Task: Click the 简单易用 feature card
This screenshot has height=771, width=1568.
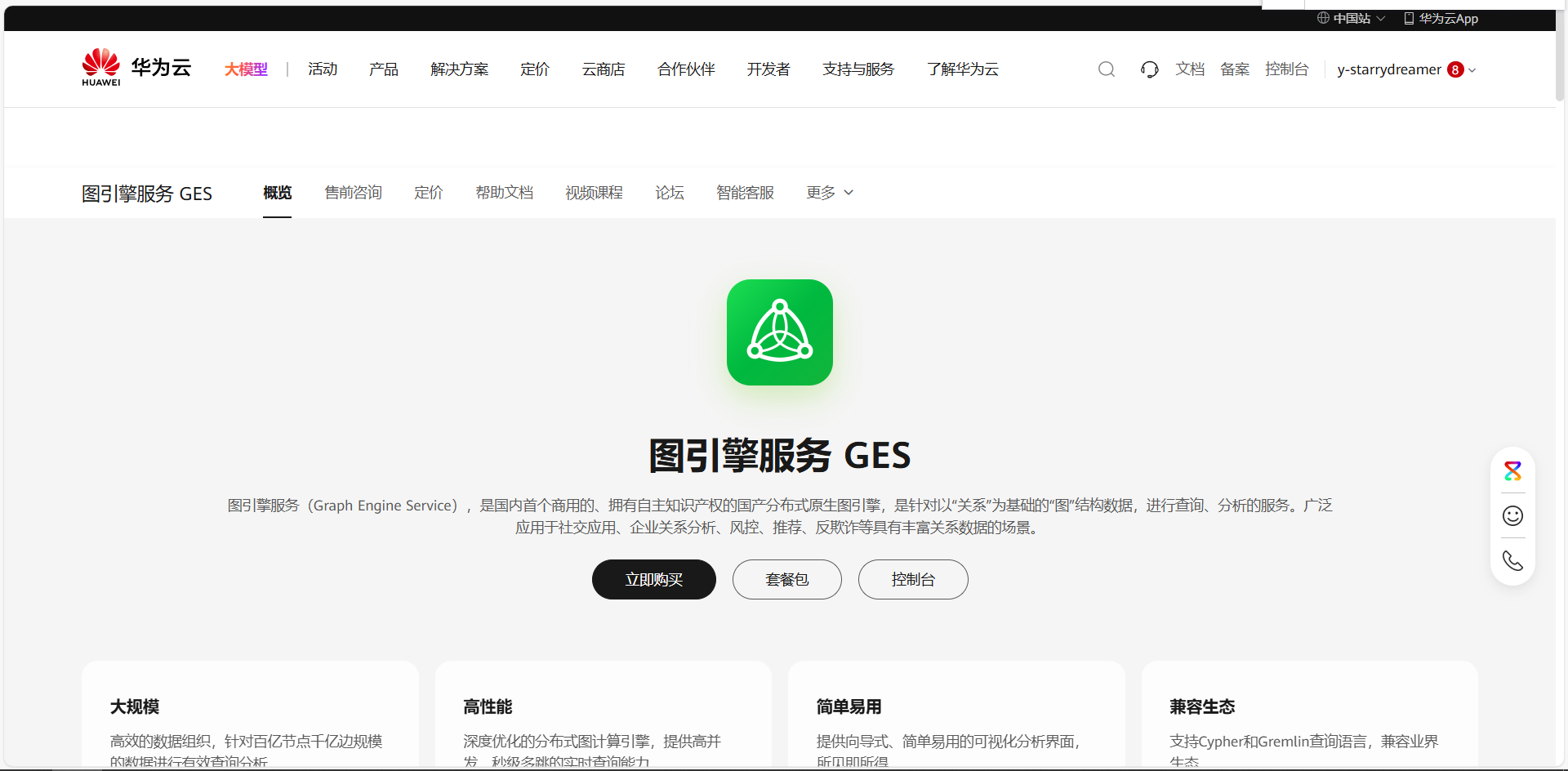Action: (x=956, y=715)
